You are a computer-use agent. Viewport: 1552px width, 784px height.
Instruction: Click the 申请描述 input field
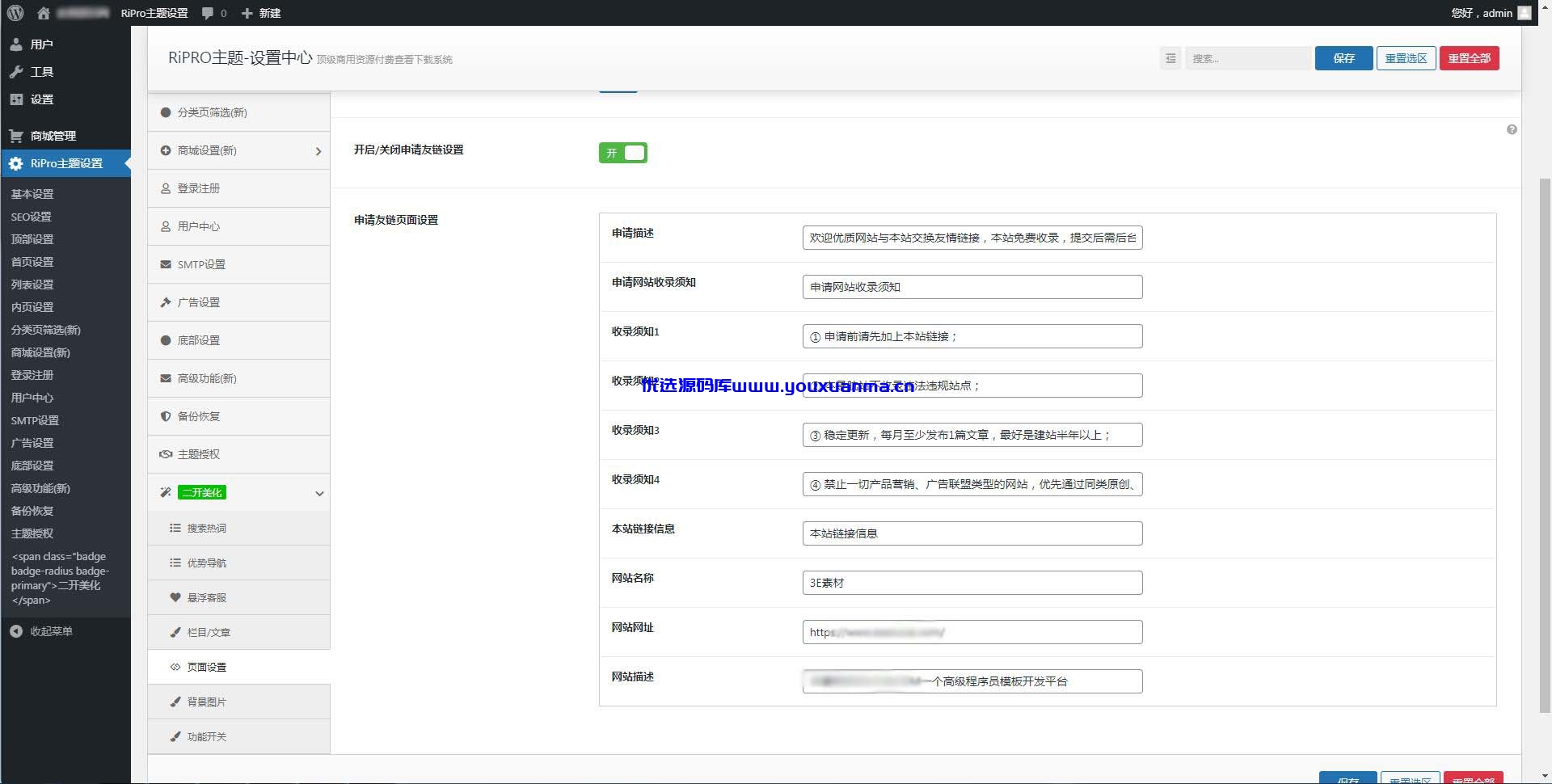(x=972, y=238)
